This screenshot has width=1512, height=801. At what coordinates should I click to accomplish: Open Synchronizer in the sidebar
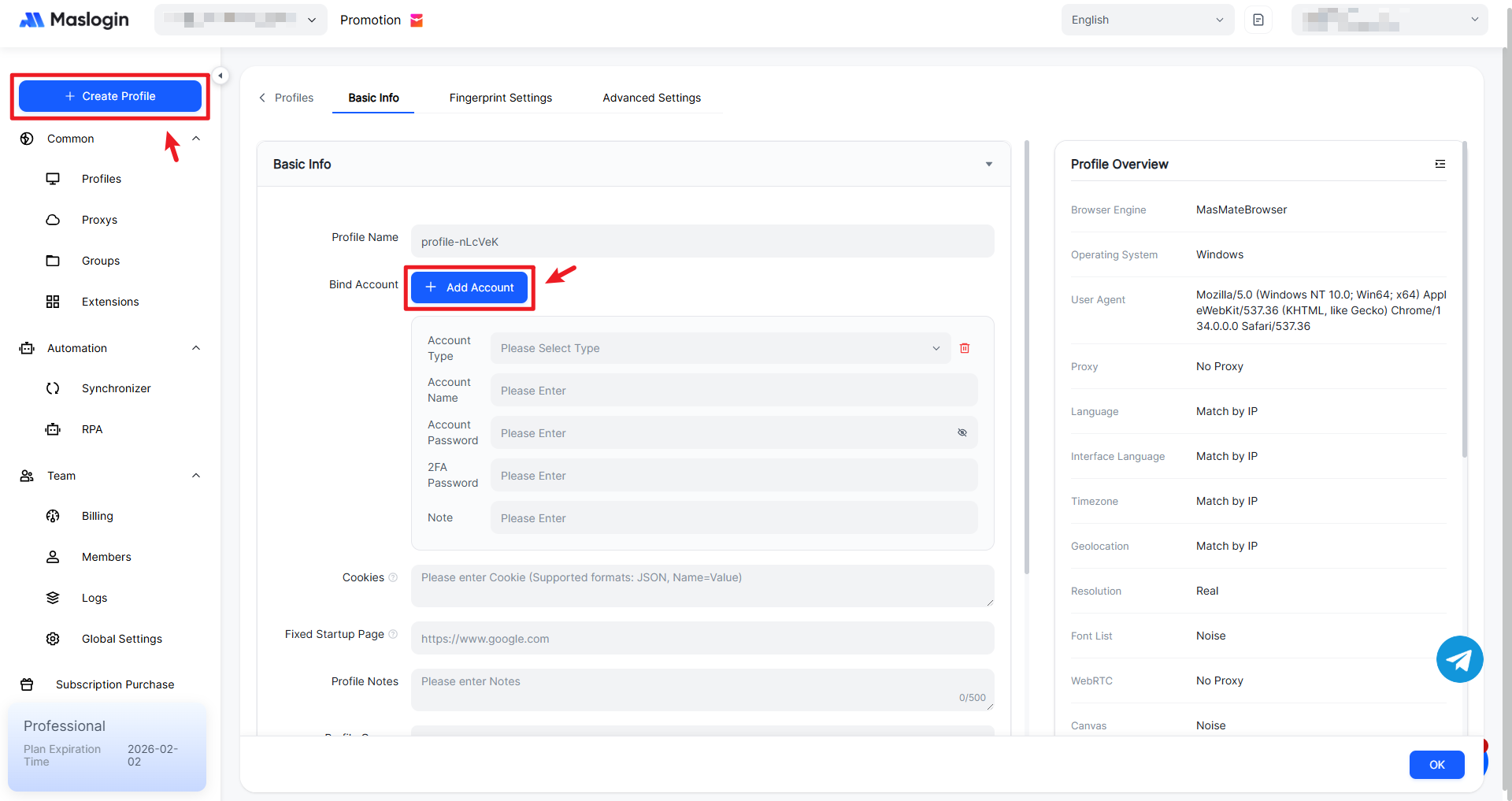click(116, 388)
